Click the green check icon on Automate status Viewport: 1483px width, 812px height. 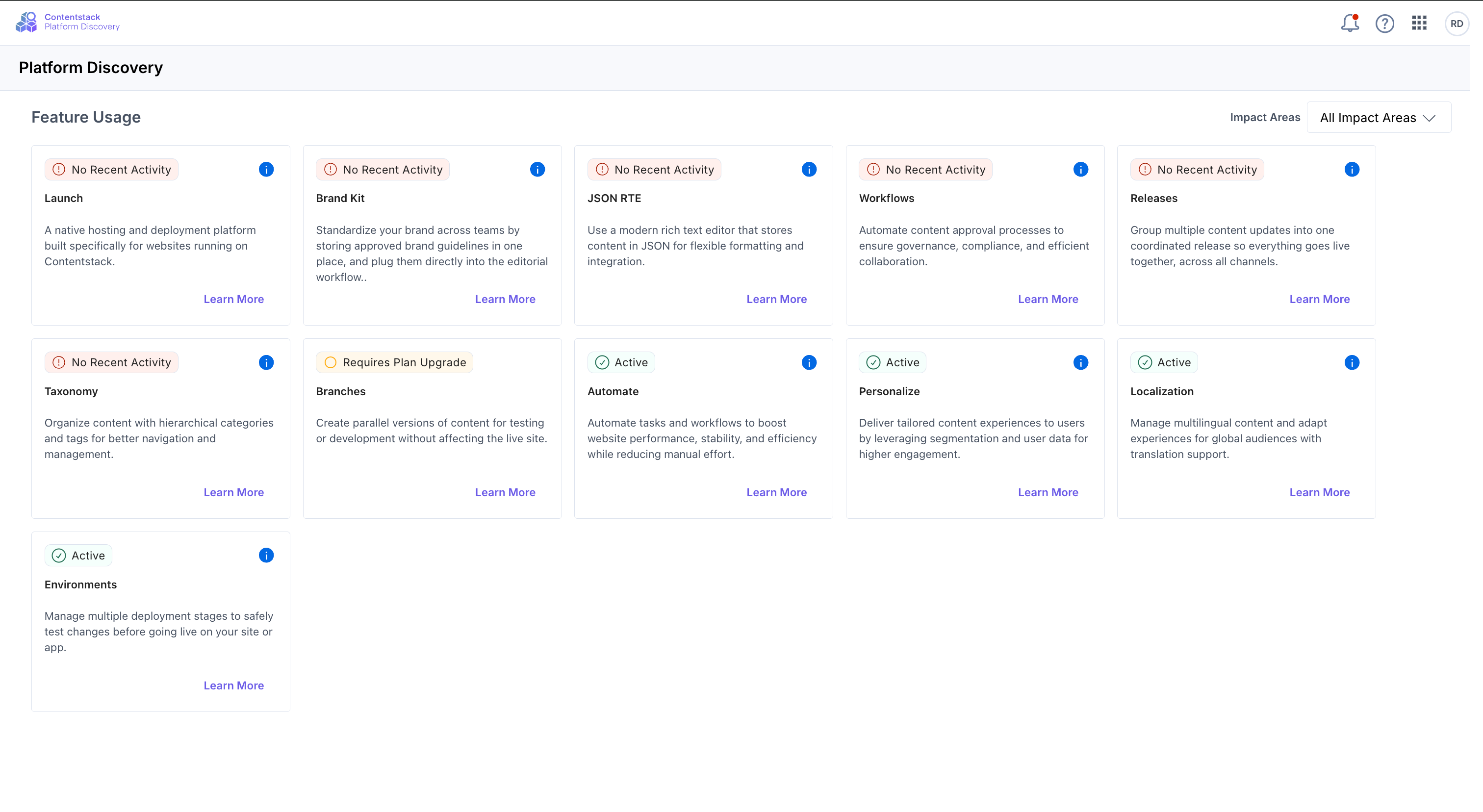pyautogui.click(x=602, y=362)
